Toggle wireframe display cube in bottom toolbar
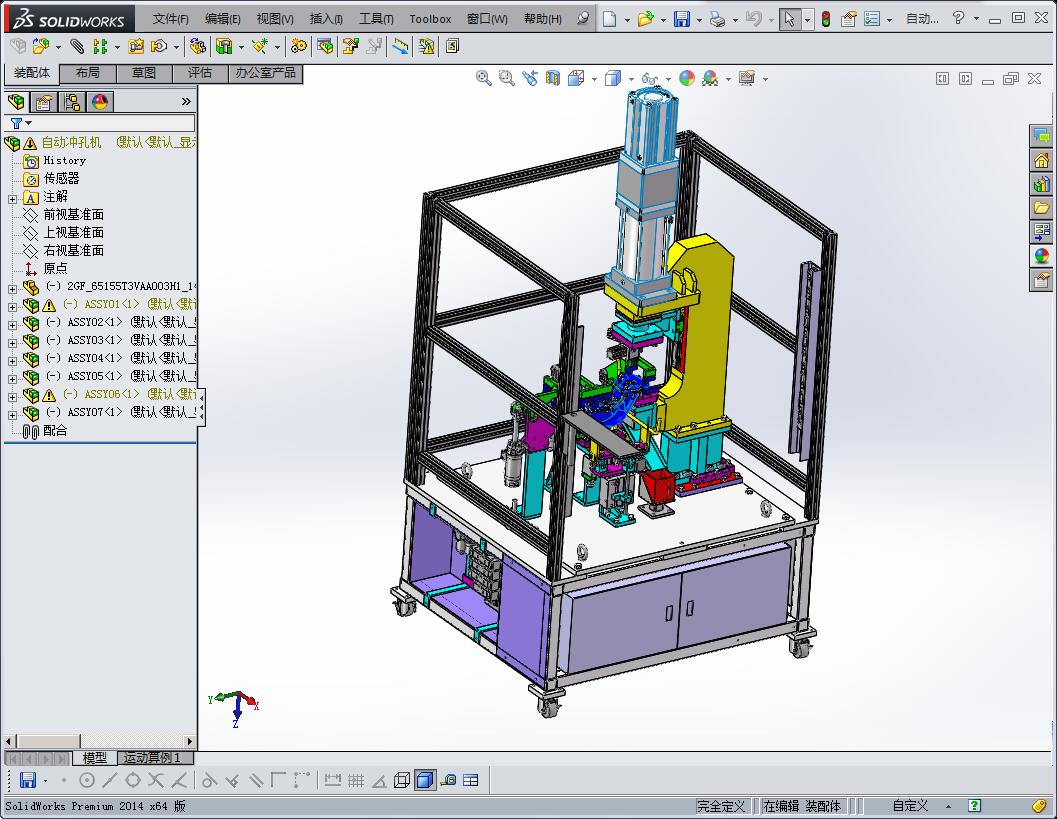The height and width of the screenshot is (819, 1057). click(x=402, y=780)
